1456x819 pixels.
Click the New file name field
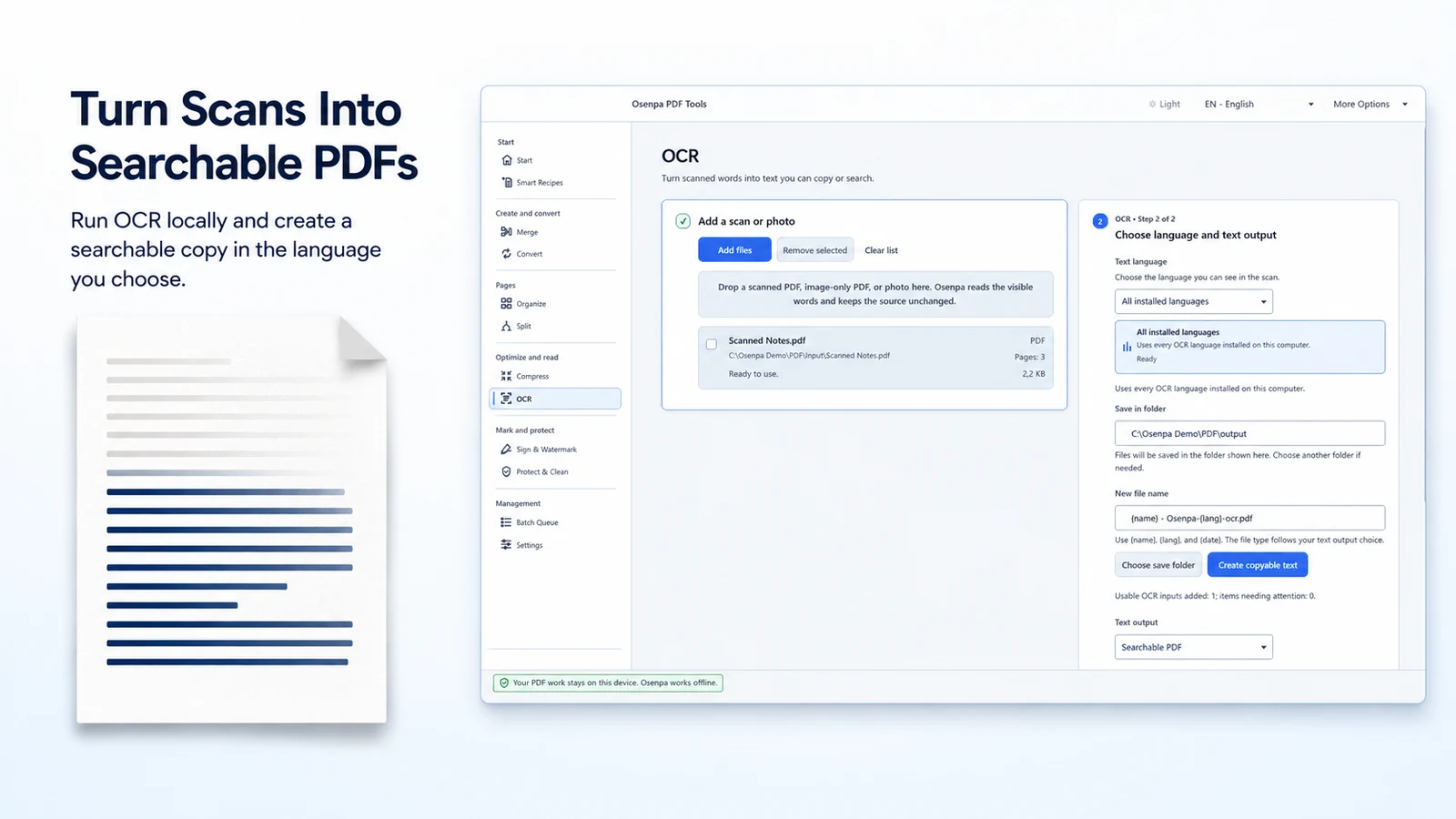point(1249,518)
